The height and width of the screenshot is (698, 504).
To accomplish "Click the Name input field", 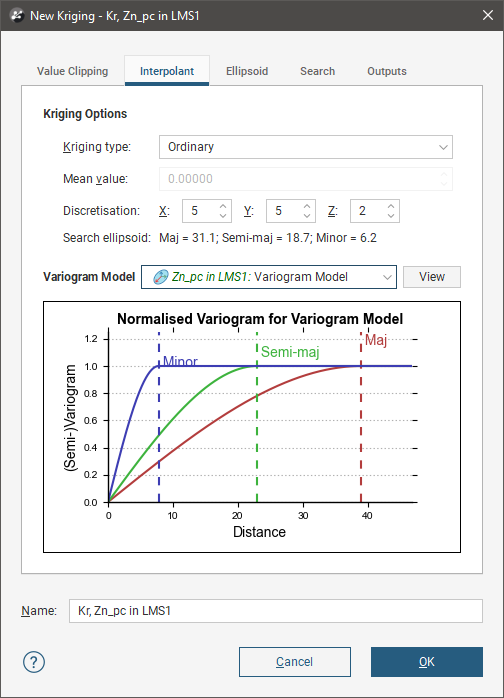I will [x=276, y=611].
